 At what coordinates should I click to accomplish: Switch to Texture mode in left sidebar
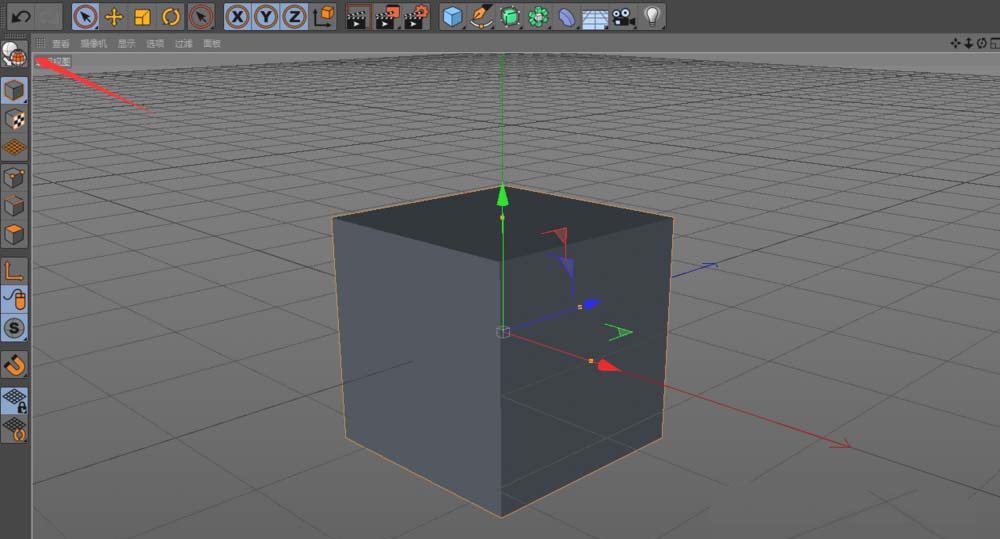[x=15, y=119]
